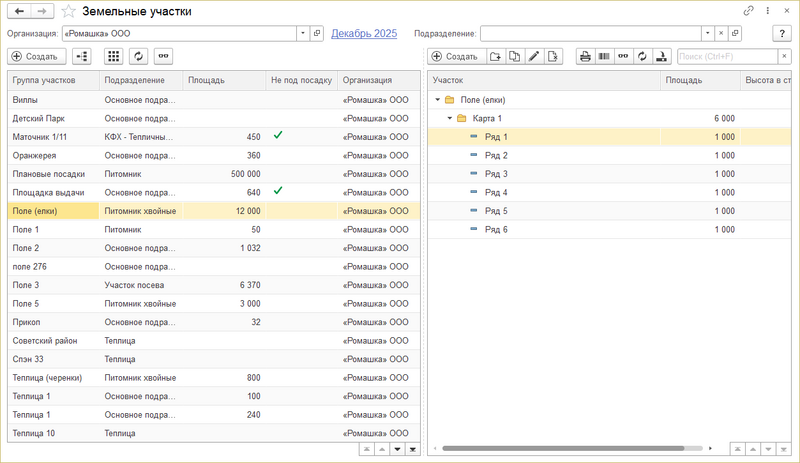Click the grid view icon in left toolbar

(x=113, y=57)
